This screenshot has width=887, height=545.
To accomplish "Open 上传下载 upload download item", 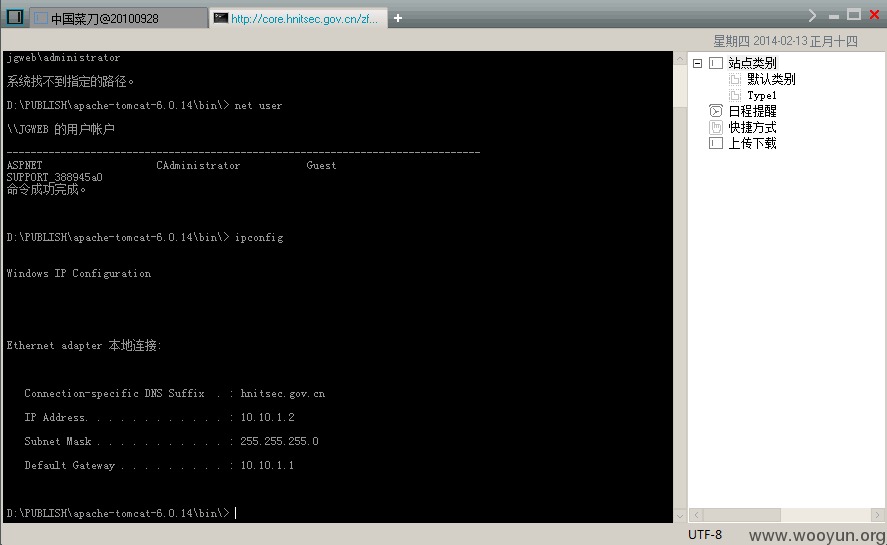I will [752, 143].
